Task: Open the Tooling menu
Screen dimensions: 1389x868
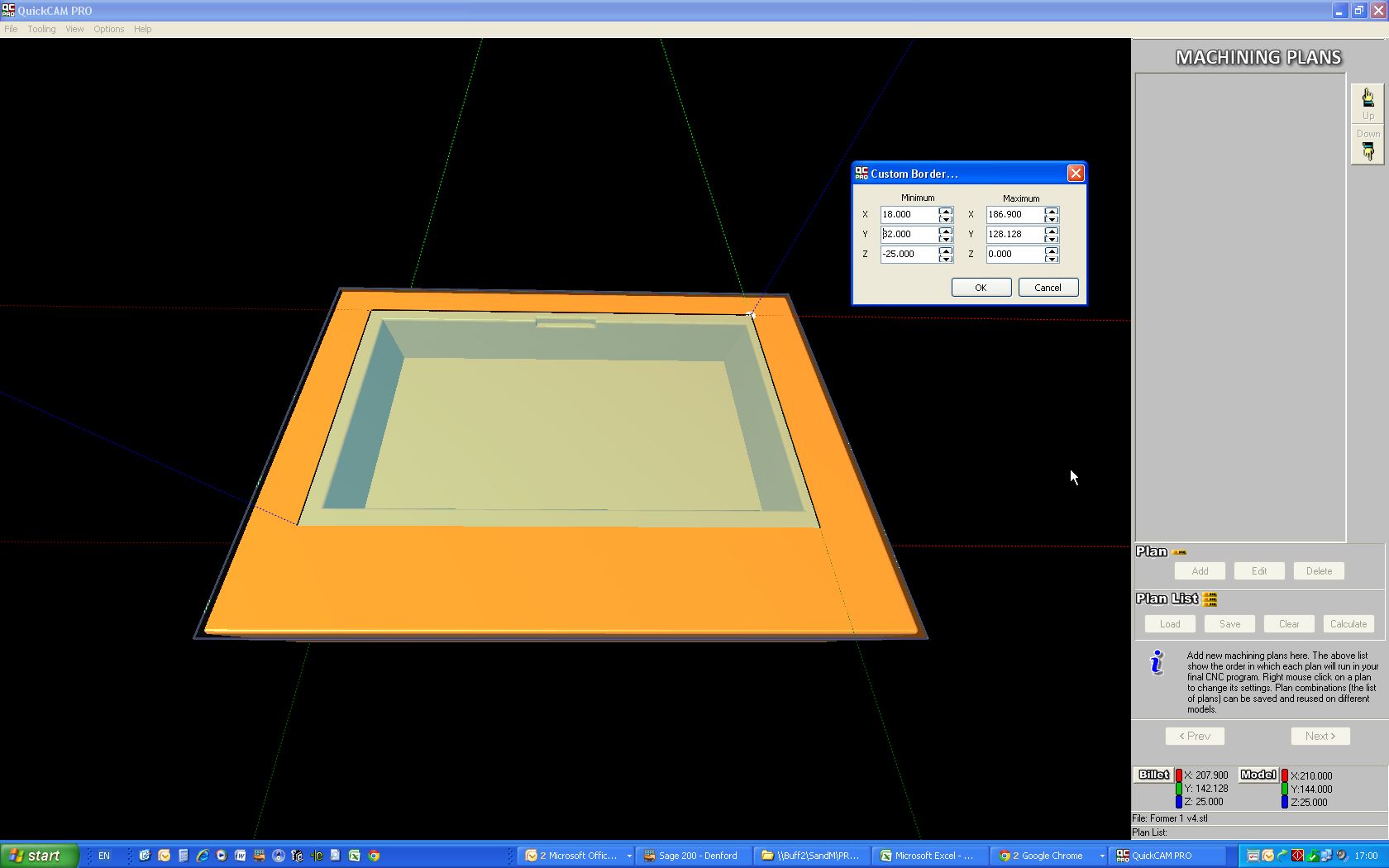Action: pyautogui.click(x=41, y=29)
